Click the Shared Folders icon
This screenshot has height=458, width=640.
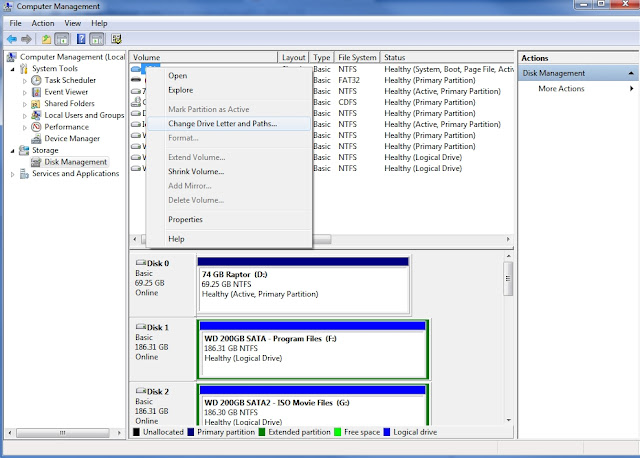click(37, 104)
